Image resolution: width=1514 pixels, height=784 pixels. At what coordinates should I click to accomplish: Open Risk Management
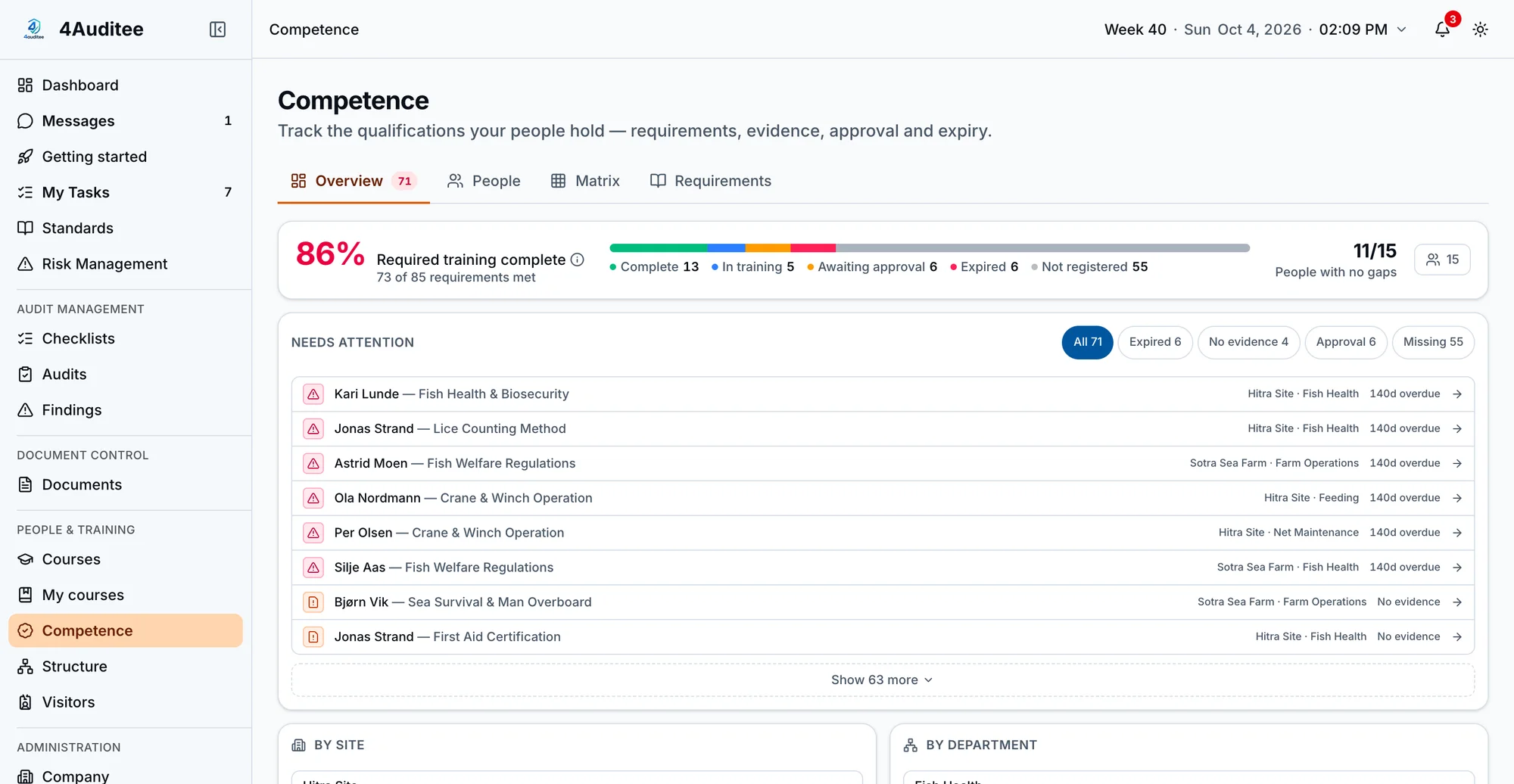click(x=126, y=263)
